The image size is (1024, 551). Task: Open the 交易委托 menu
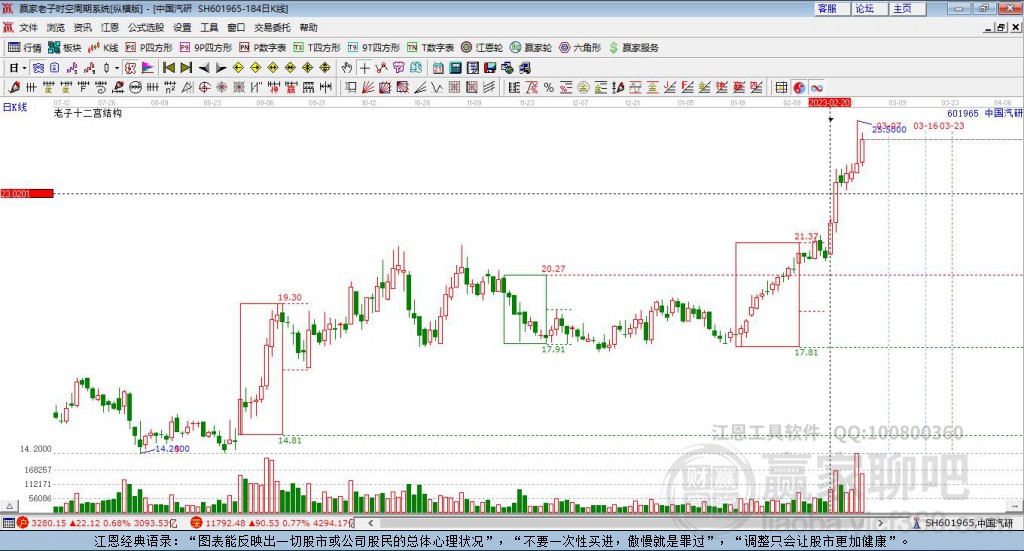coord(272,27)
